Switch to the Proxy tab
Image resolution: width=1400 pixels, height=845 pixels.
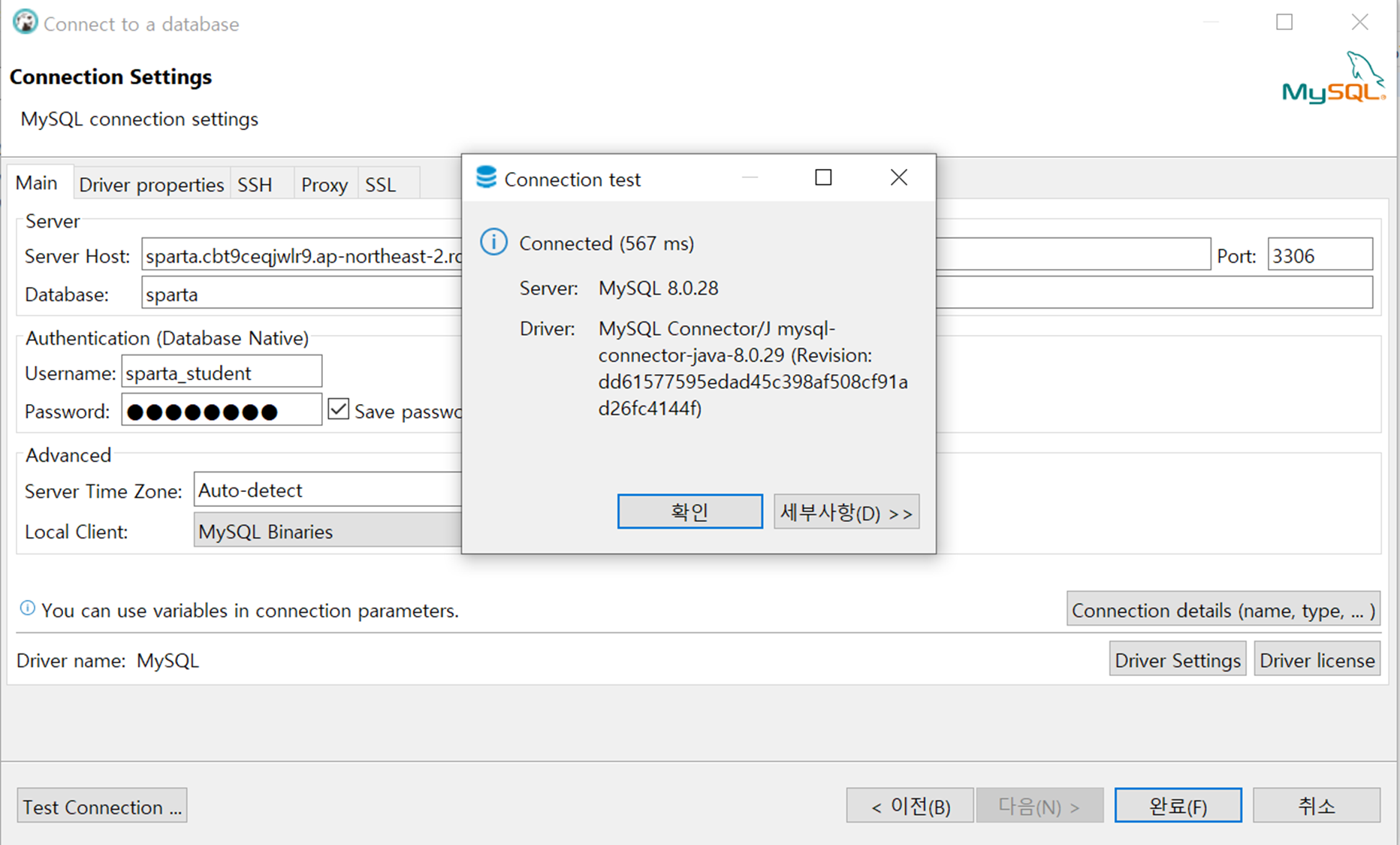point(324,185)
